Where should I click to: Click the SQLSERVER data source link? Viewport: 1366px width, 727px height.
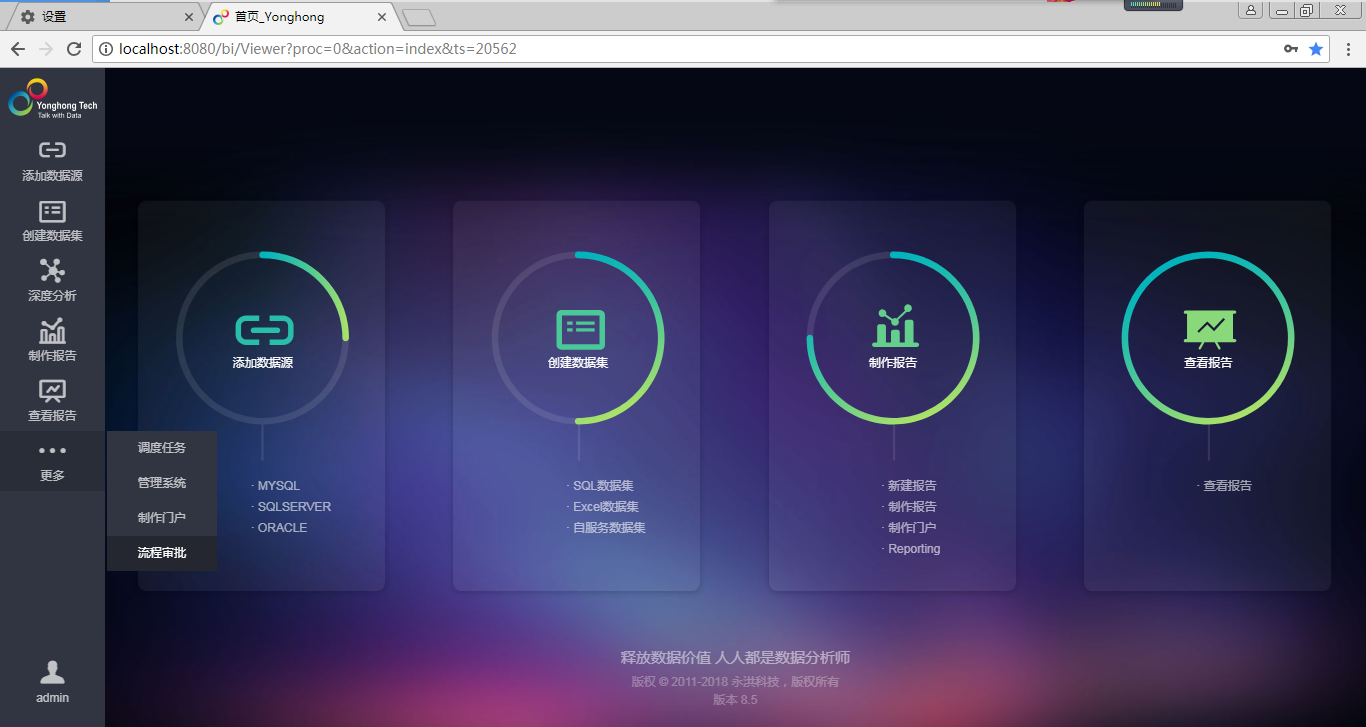pos(294,507)
